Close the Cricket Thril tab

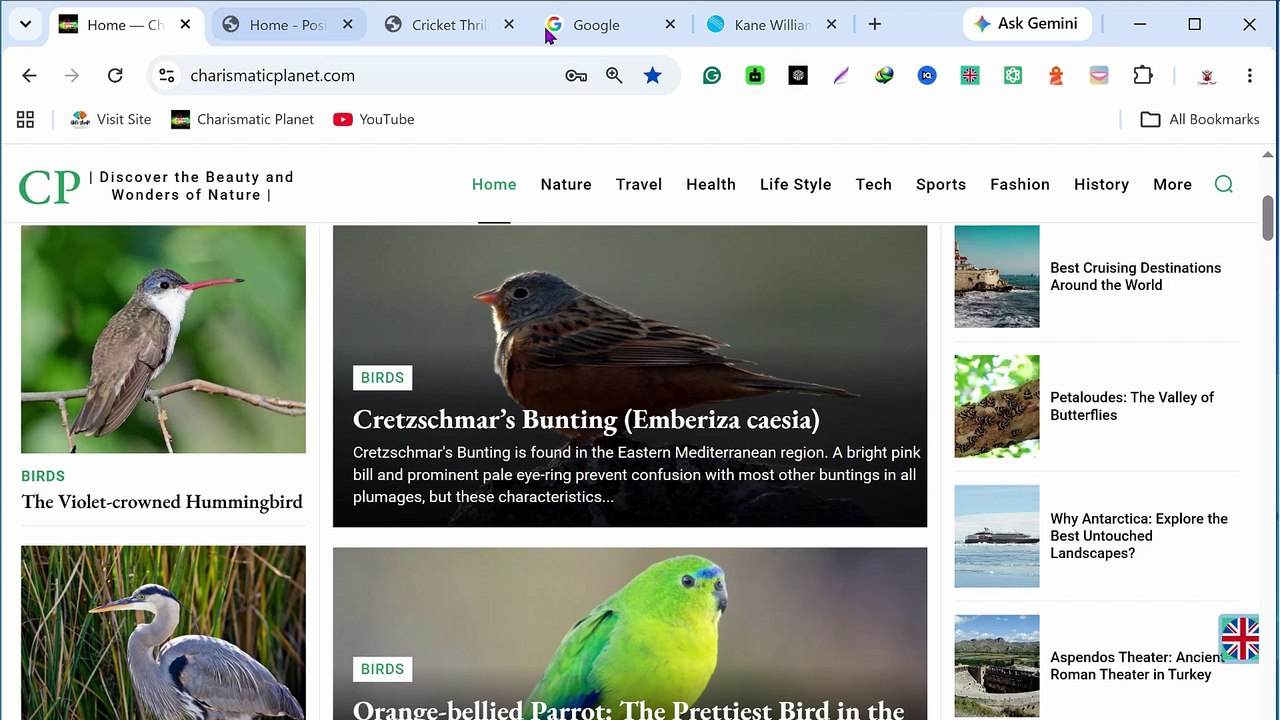[x=509, y=25]
